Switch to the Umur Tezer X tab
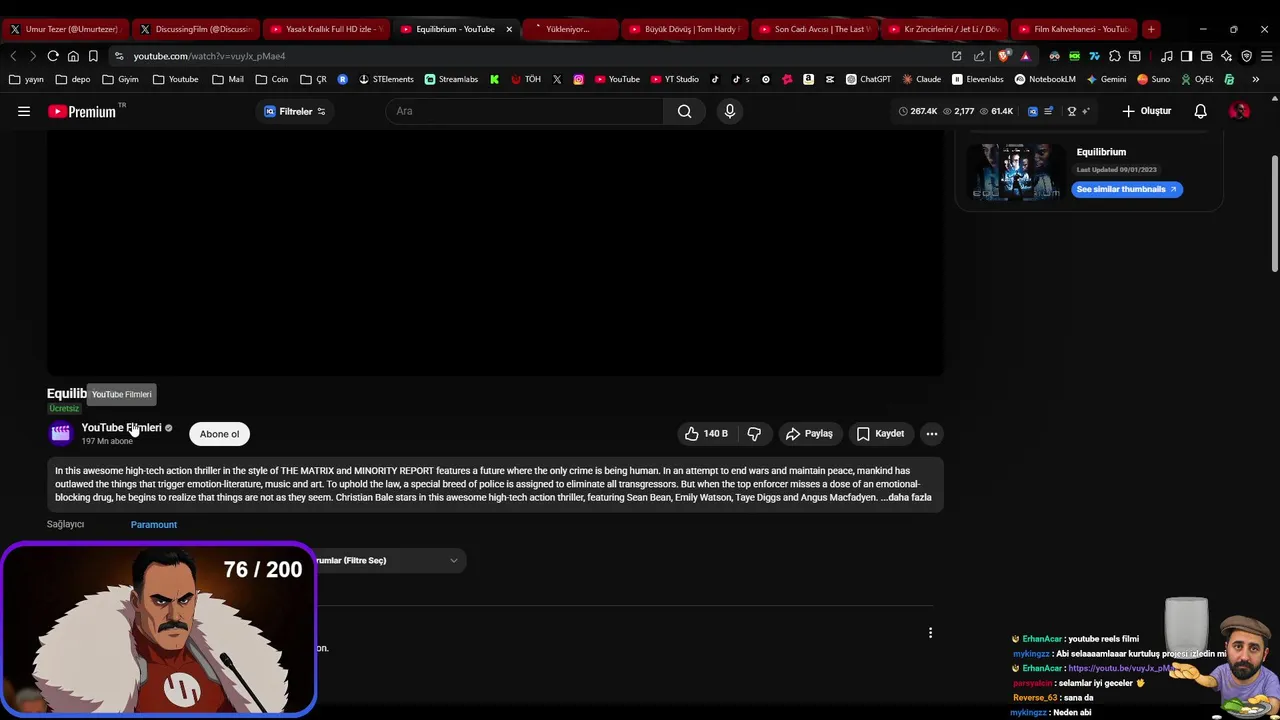 [x=64, y=29]
